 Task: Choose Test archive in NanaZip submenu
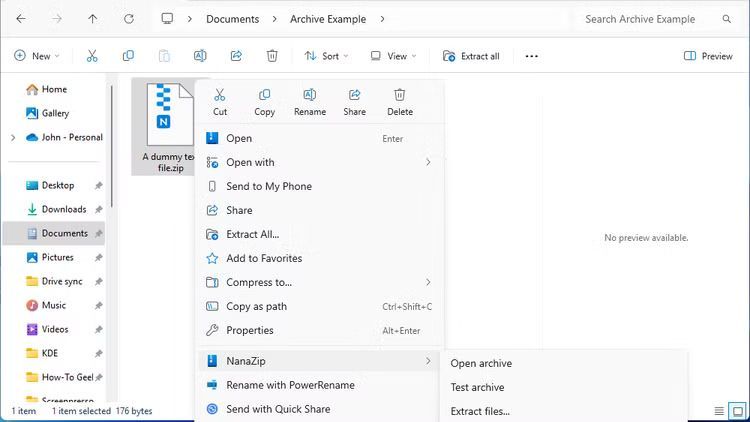(477, 387)
